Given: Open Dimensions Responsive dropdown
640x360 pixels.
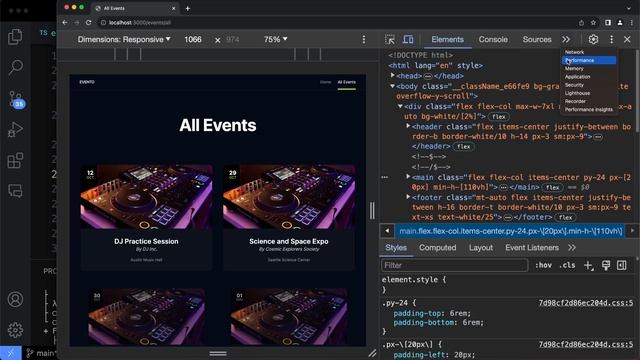Looking at the screenshot, I should point(124,40).
